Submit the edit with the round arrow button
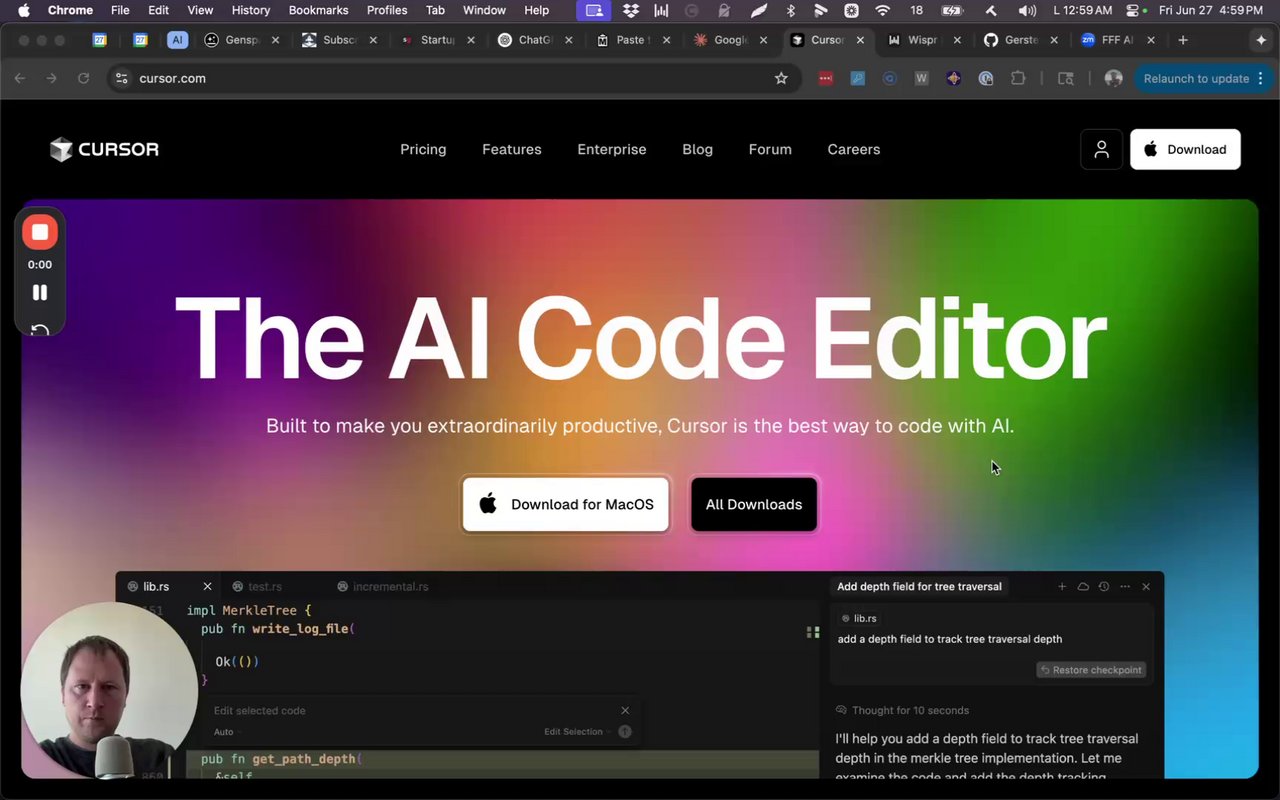The width and height of the screenshot is (1280, 800). point(625,731)
